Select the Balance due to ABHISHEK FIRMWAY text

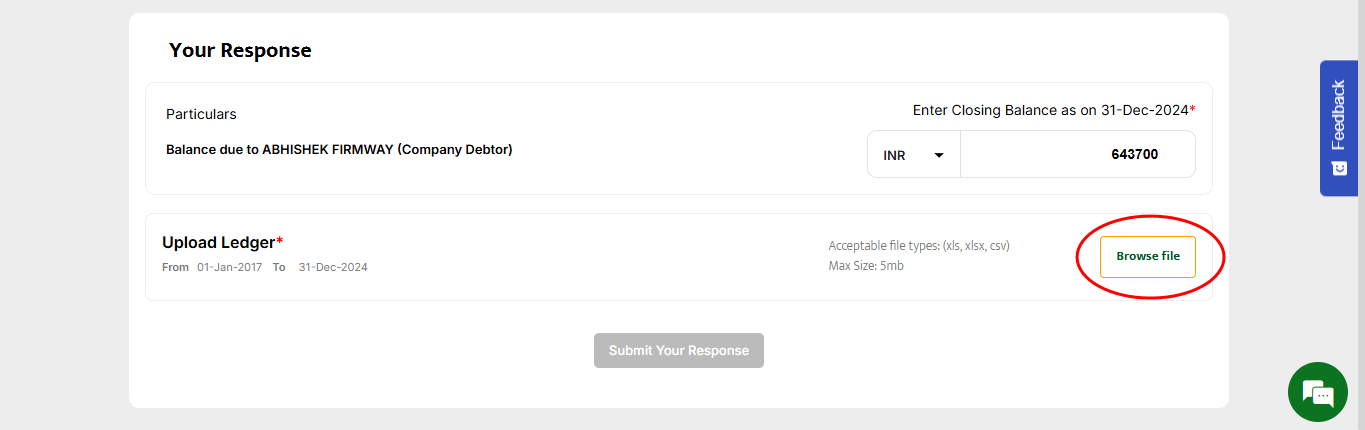(x=339, y=150)
